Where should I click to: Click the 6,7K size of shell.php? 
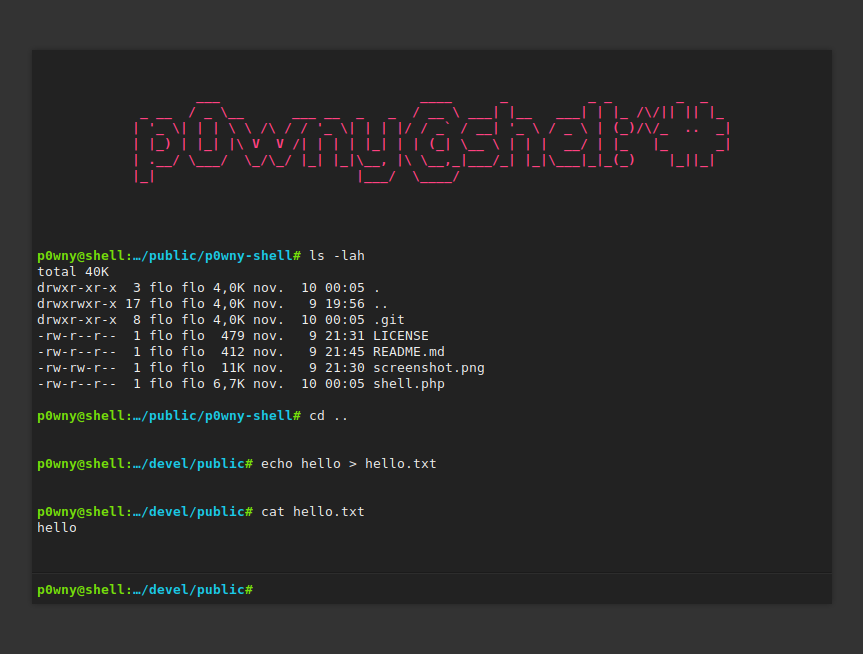pos(229,384)
